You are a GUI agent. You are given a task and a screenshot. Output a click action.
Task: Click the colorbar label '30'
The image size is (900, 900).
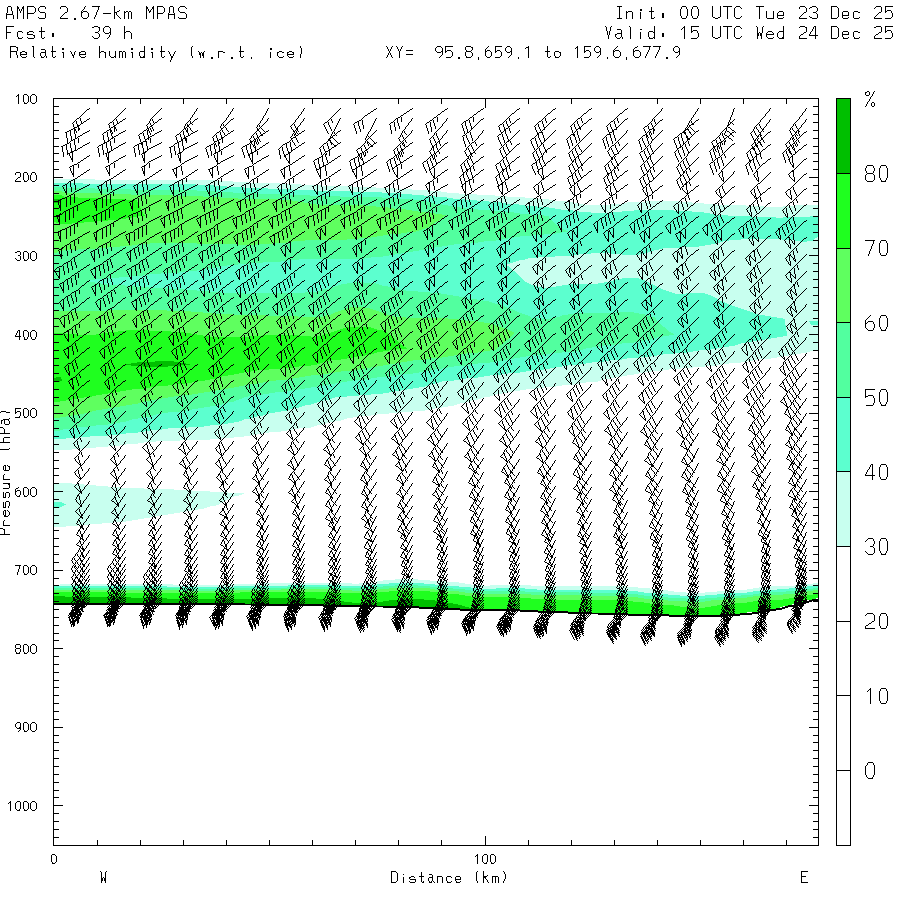click(x=876, y=547)
